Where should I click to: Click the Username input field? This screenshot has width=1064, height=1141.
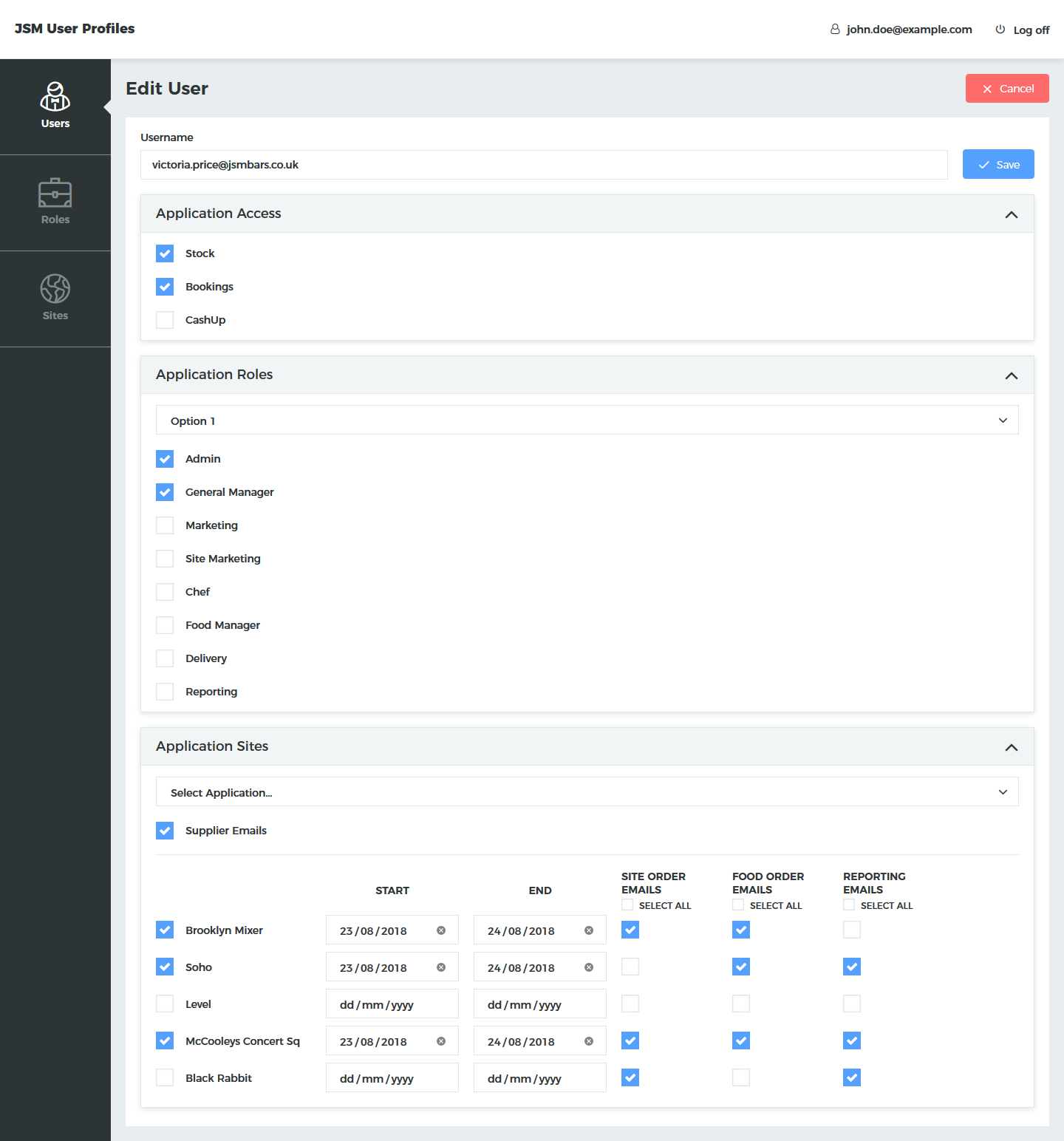543,165
